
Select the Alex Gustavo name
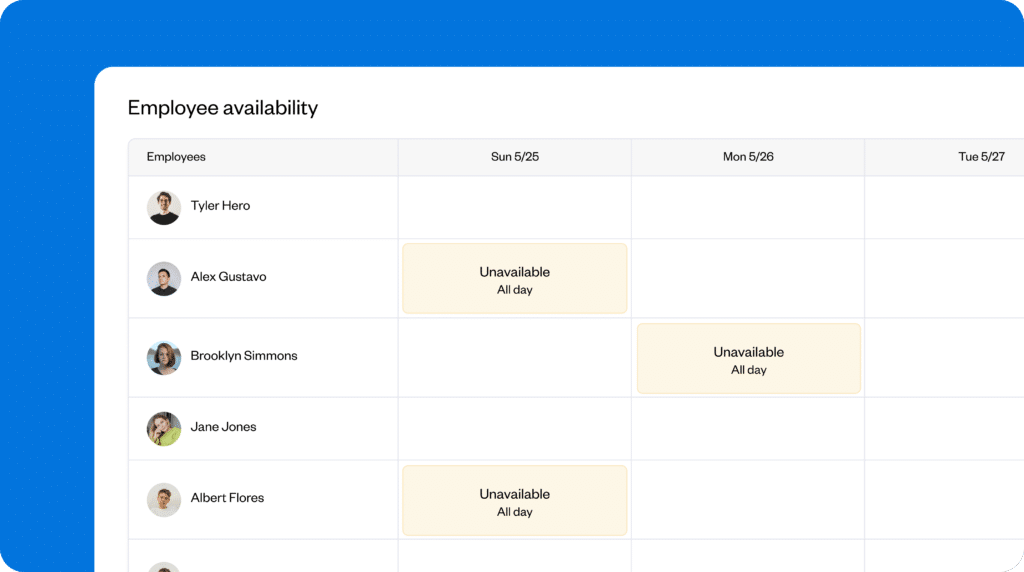[x=229, y=277]
